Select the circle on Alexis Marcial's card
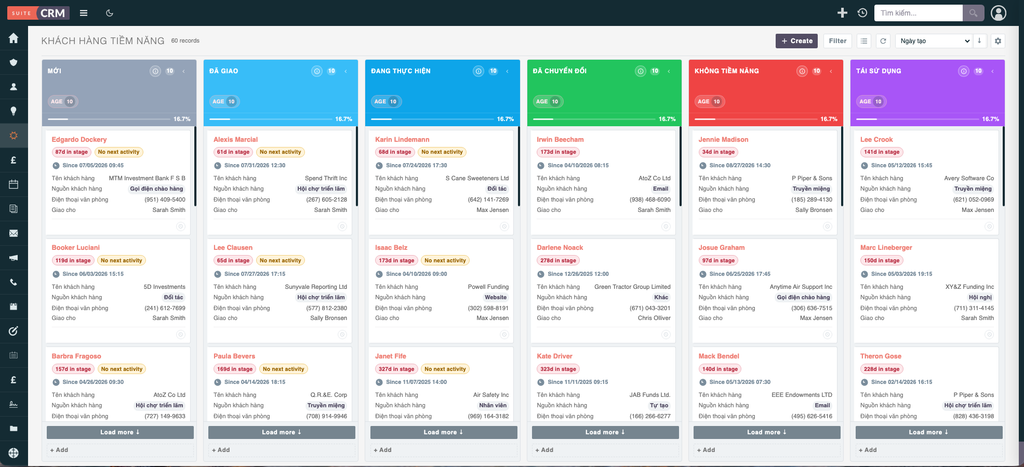Image resolution: width=1024 pixels, height=467 pixels. click(342, 226)
